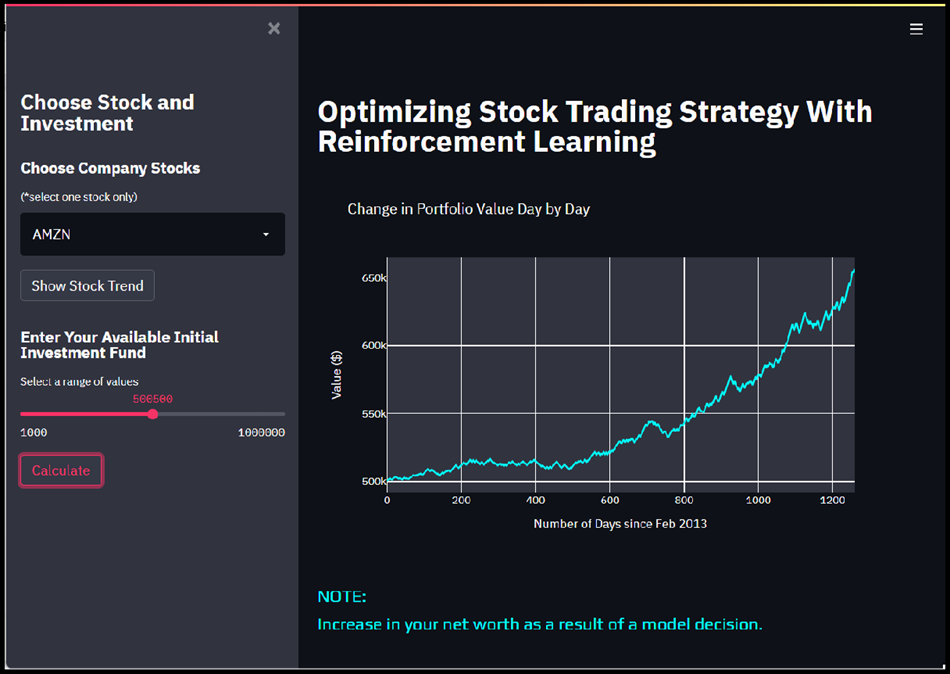Collapse the sidebar using the X icon
Screen dimensions: 950x674
pyautogui.click(x=274, y=28)
